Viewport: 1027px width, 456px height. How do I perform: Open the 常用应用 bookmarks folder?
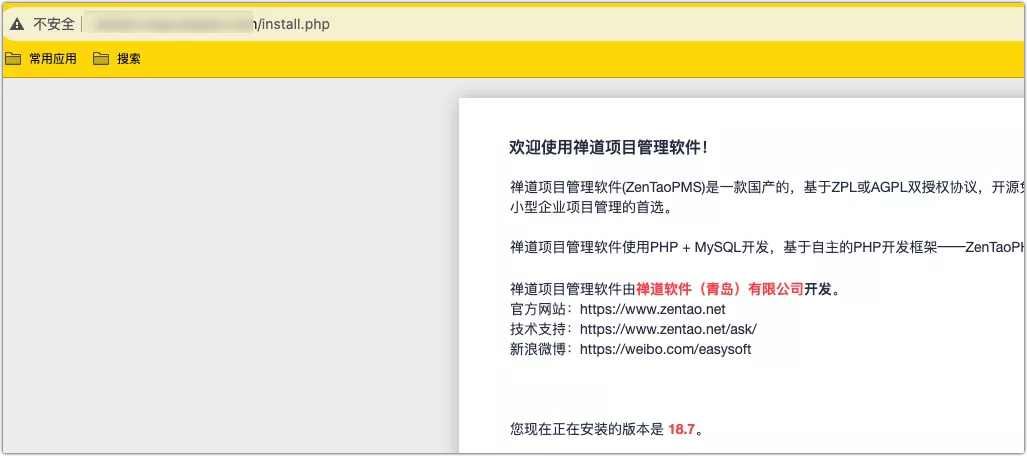[x=41, y=59]
